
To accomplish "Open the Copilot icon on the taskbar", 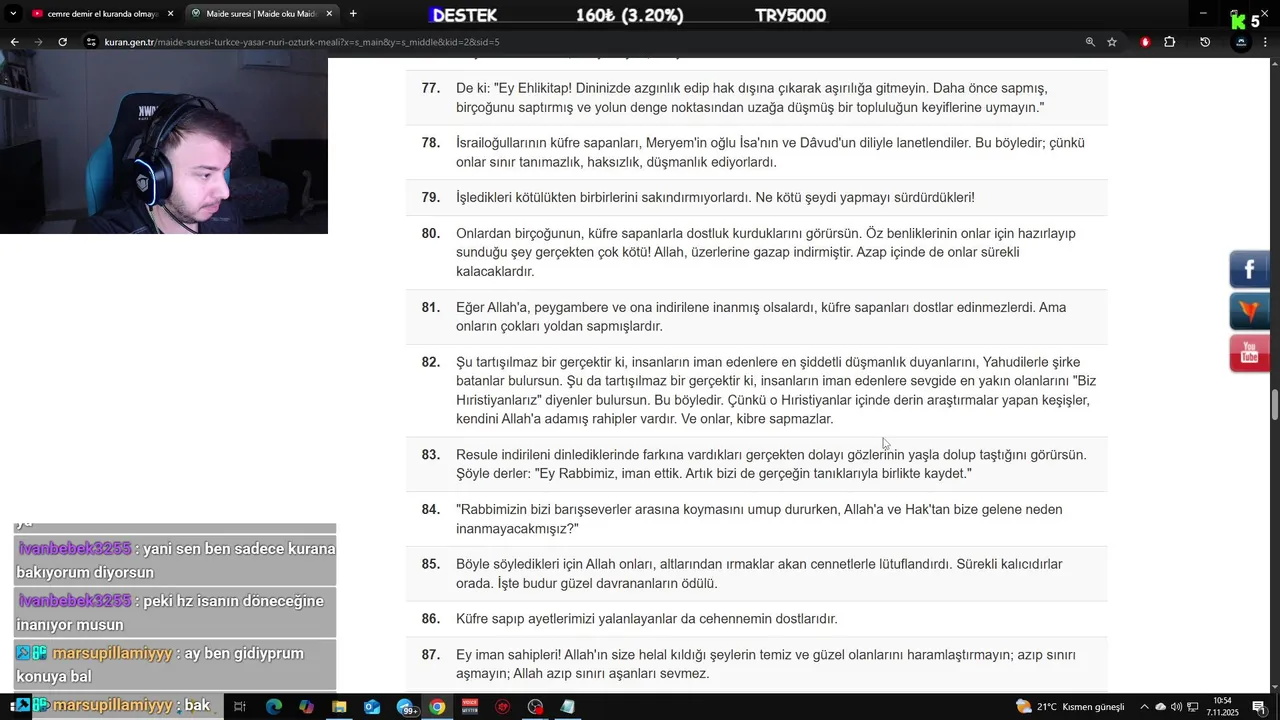I will [306, 707].
